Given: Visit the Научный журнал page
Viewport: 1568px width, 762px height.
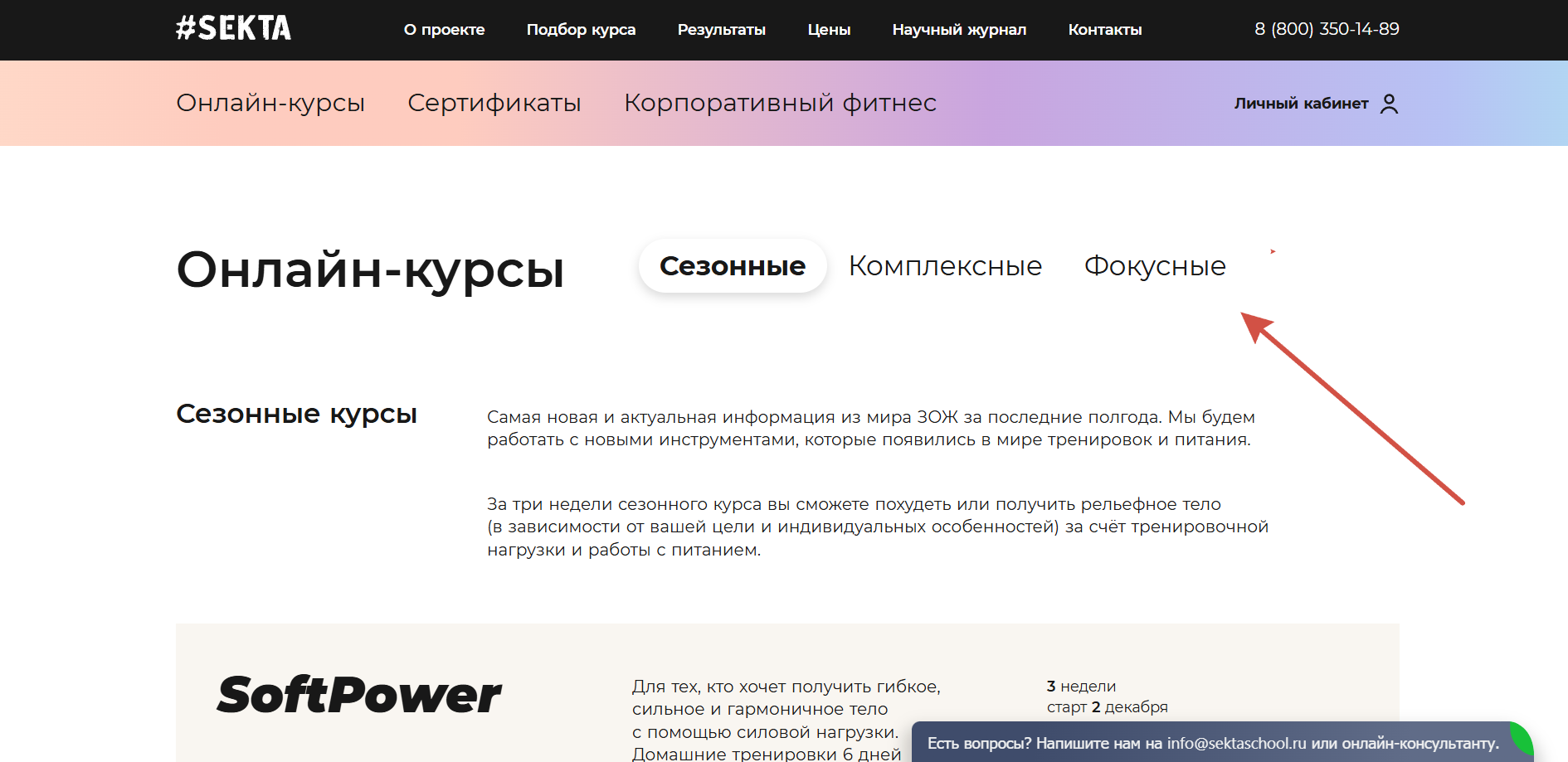Looking at the screenshot, I should 959,30.
